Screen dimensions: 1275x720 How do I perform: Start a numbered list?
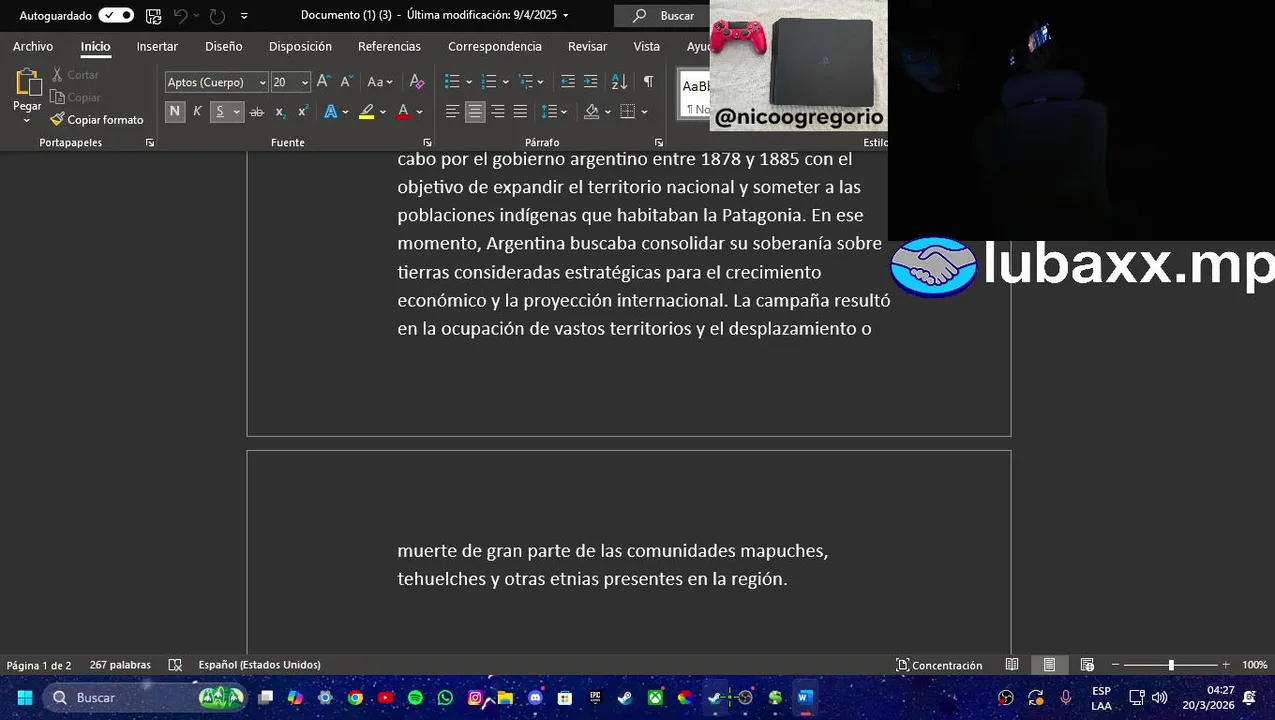tap(489, 82)
